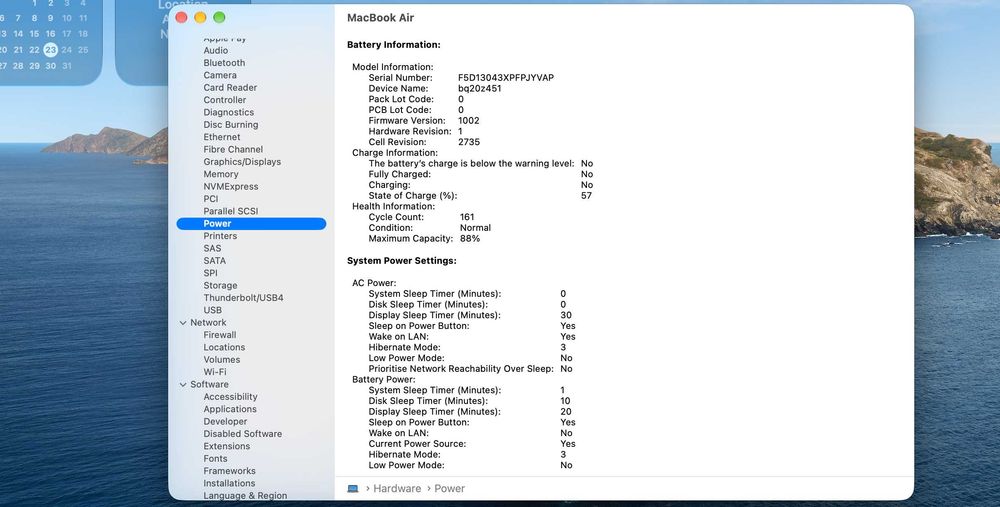Select Controller in the sidebar
The image size is (1000, 507).
224,100
